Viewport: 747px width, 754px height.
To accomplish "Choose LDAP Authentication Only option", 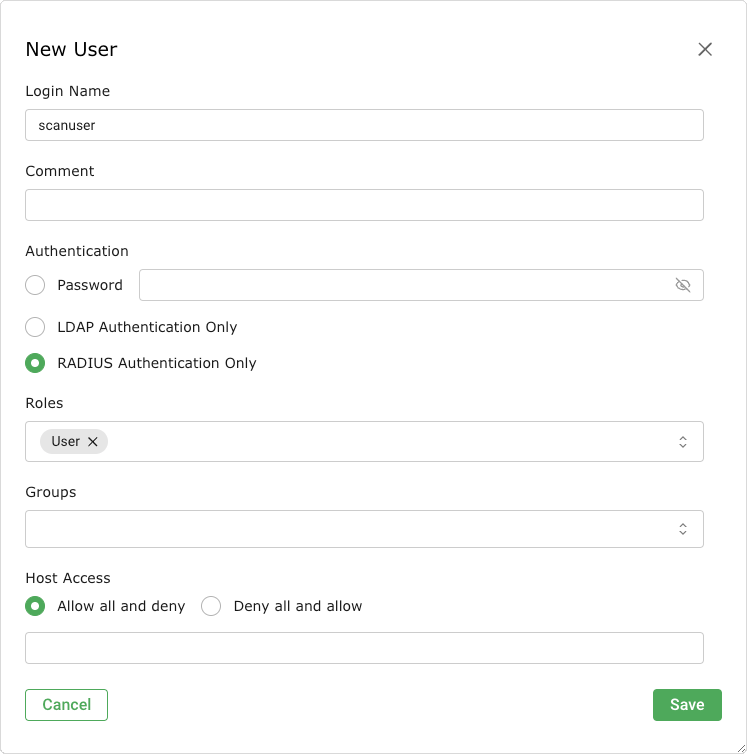I will point(35,327).
